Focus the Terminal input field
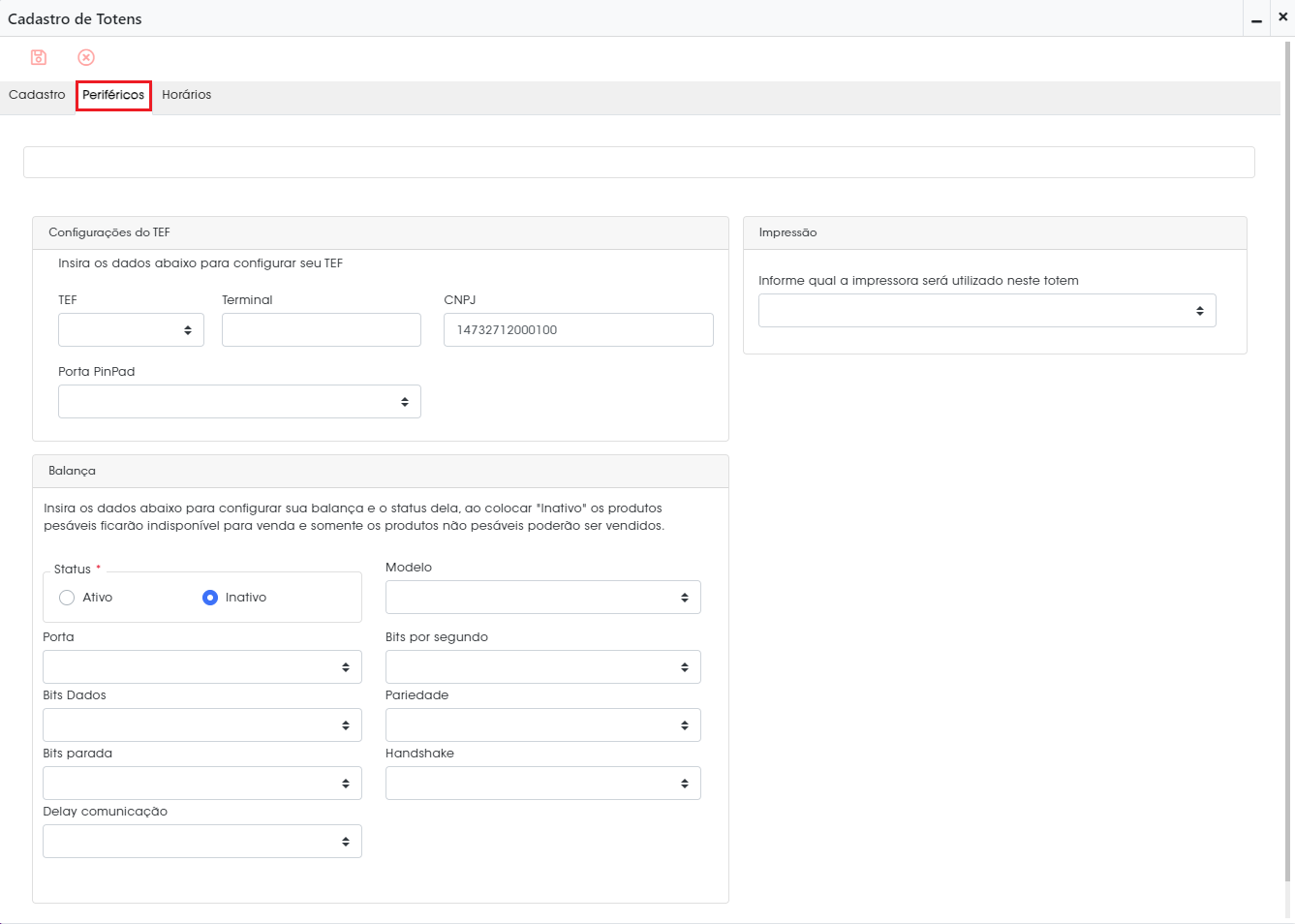 click(322, 330)
